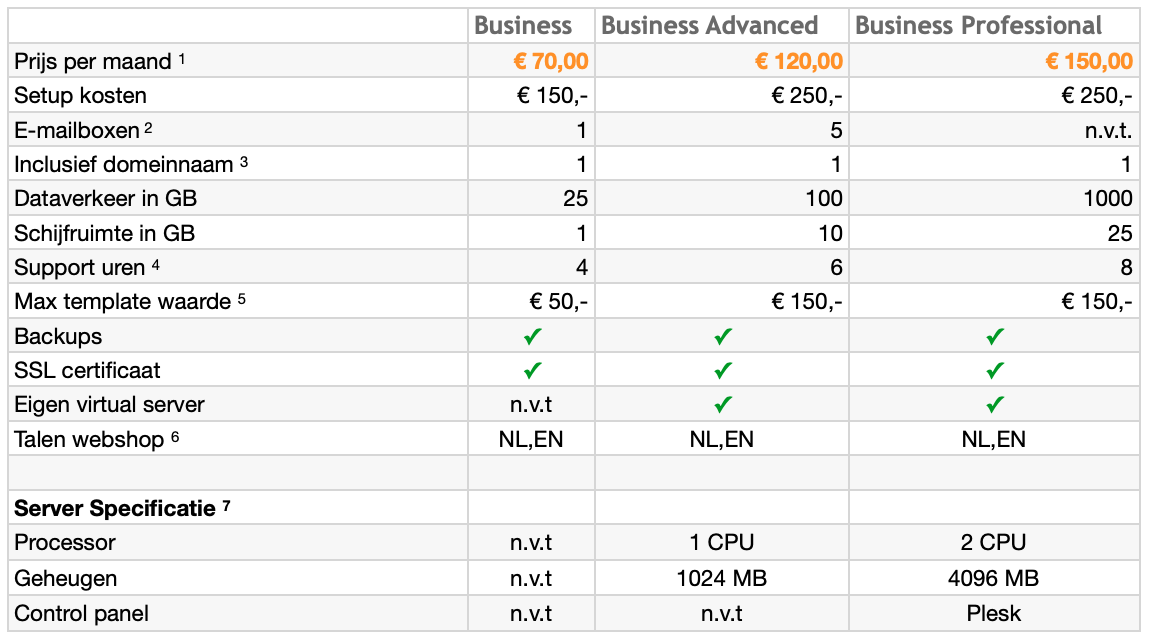This screenshot has height=642, width=1150.
Task: Click the € 70,00 monthly price
Action: 551,62
